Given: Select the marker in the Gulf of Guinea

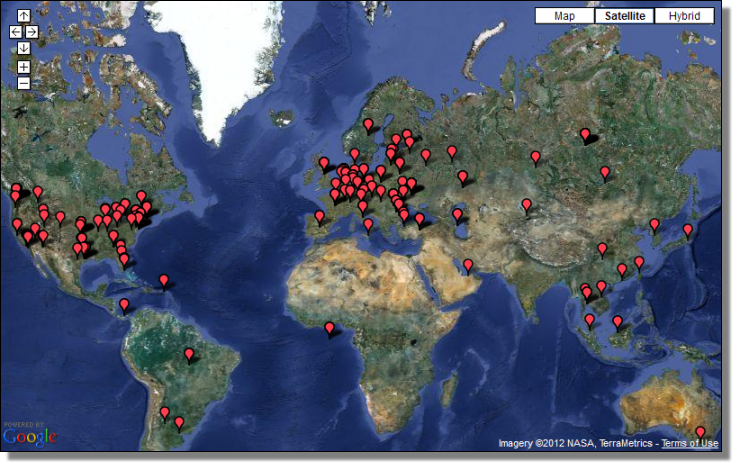Looking at the screenshot, I should [x=330, y=329].
